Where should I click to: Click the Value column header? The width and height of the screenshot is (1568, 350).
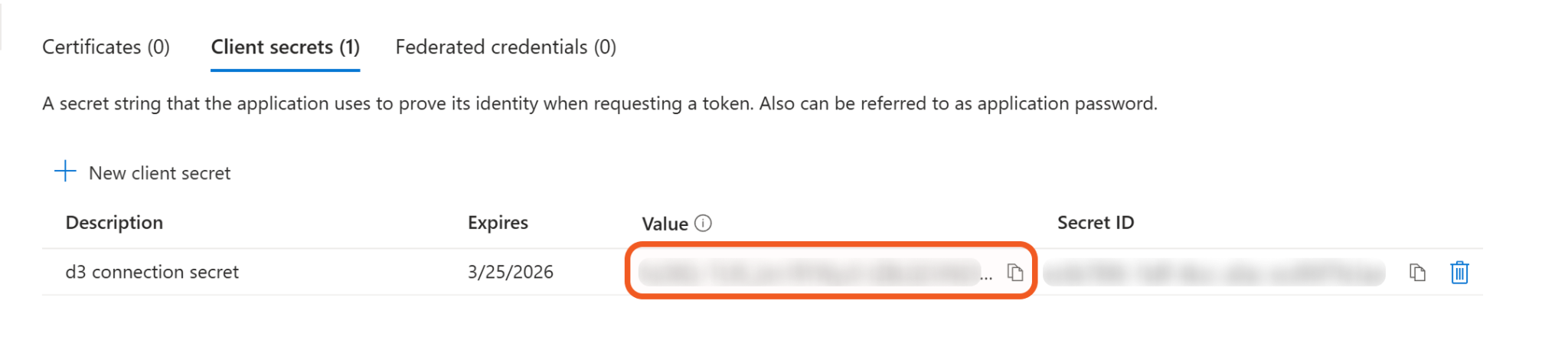(x=665, y=224)
